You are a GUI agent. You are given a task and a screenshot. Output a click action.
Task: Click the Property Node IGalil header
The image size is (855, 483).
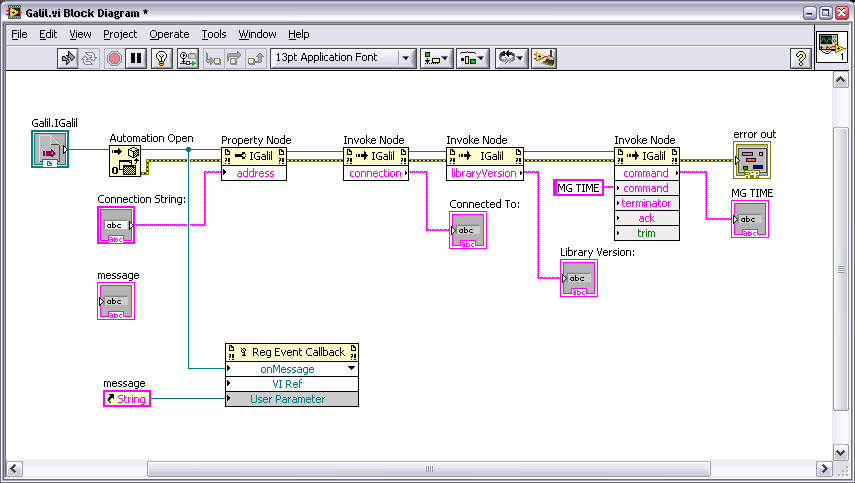[254, 156]
